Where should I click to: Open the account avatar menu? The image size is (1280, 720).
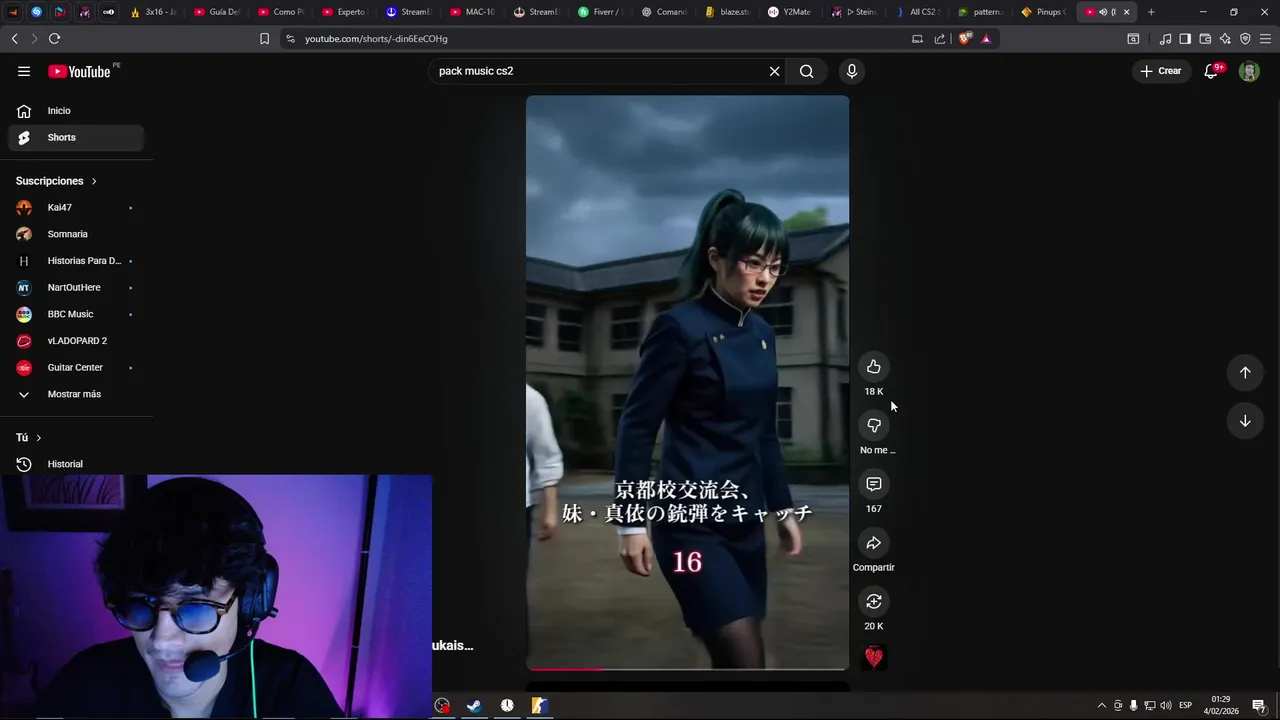1249,71
